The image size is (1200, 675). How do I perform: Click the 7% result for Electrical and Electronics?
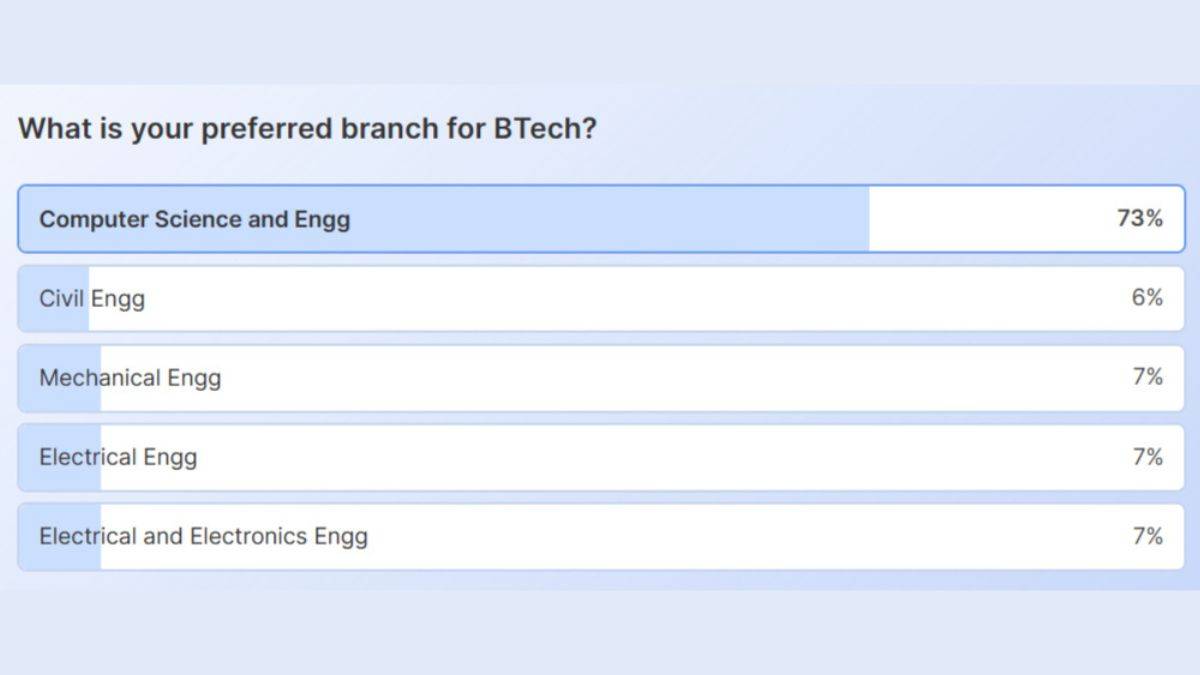tap(1147, 536)
